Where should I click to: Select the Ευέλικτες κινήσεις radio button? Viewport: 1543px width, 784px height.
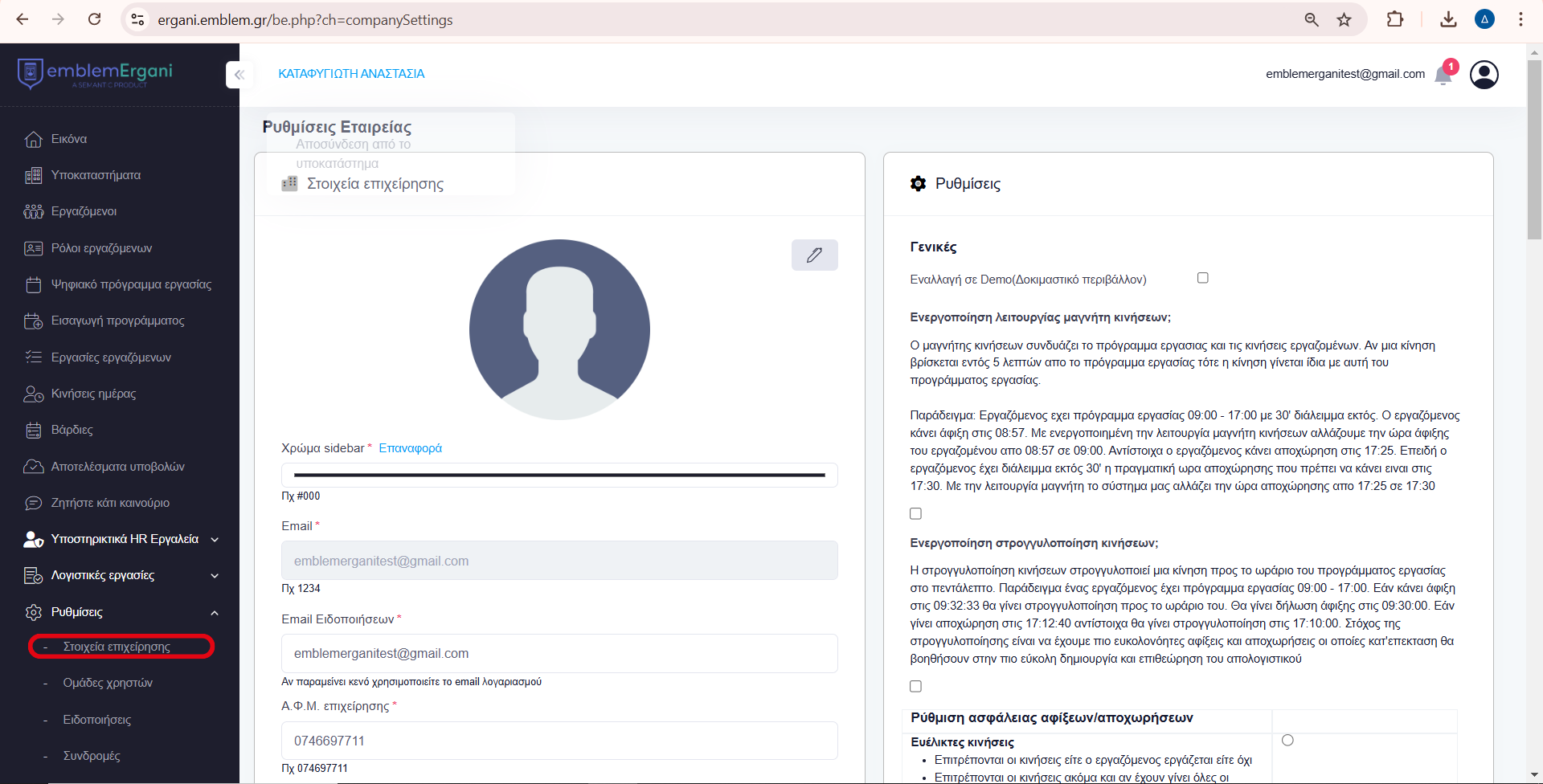tap(1287, 740)
